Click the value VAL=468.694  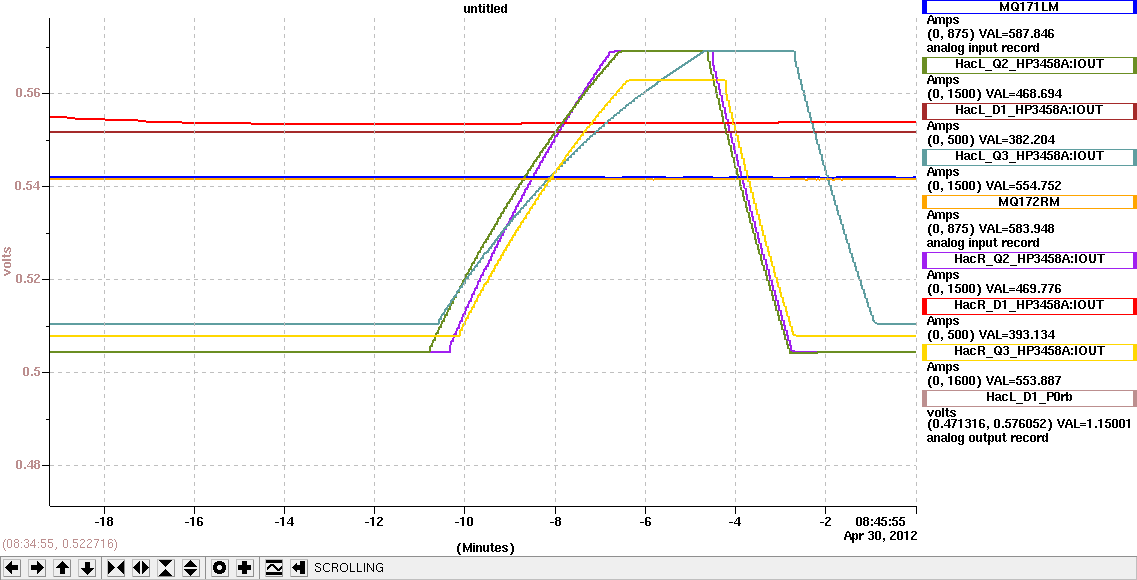(x=1022, y=94)
